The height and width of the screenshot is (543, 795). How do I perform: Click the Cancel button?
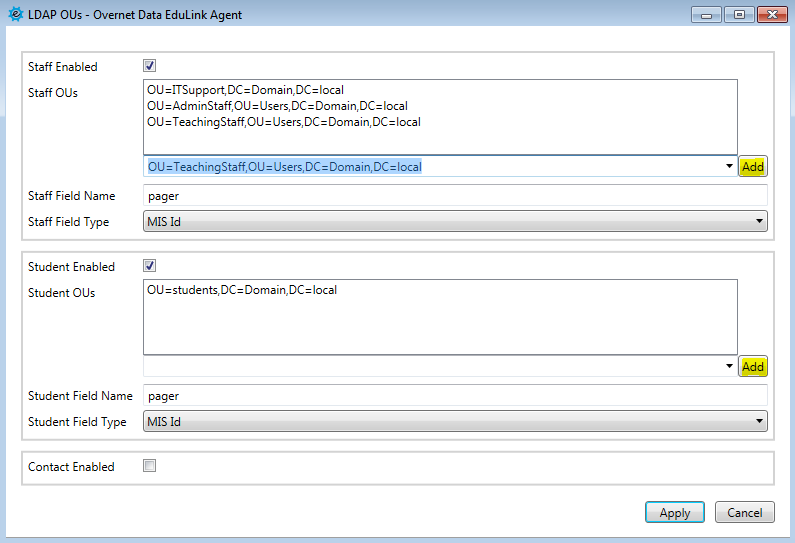745,512
